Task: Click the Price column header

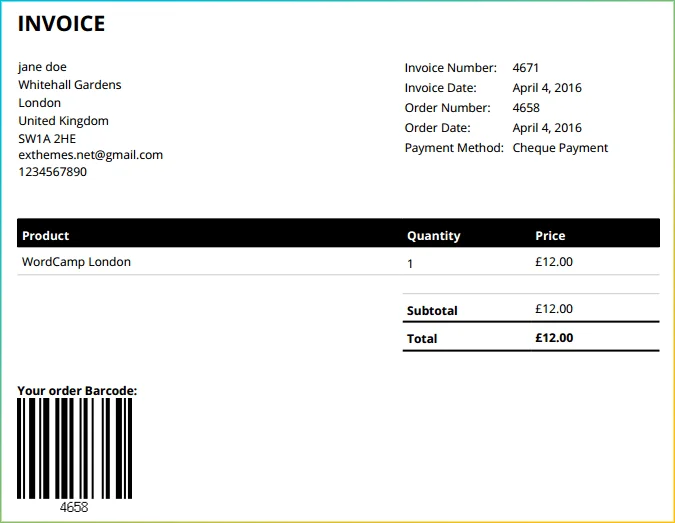Action: 550,236
